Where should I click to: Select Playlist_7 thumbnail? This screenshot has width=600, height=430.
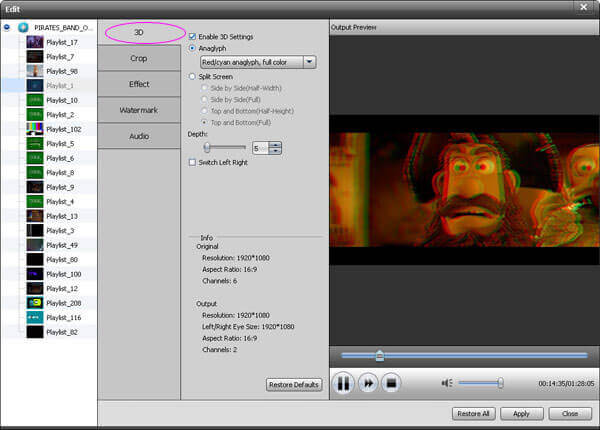point(35,57)
